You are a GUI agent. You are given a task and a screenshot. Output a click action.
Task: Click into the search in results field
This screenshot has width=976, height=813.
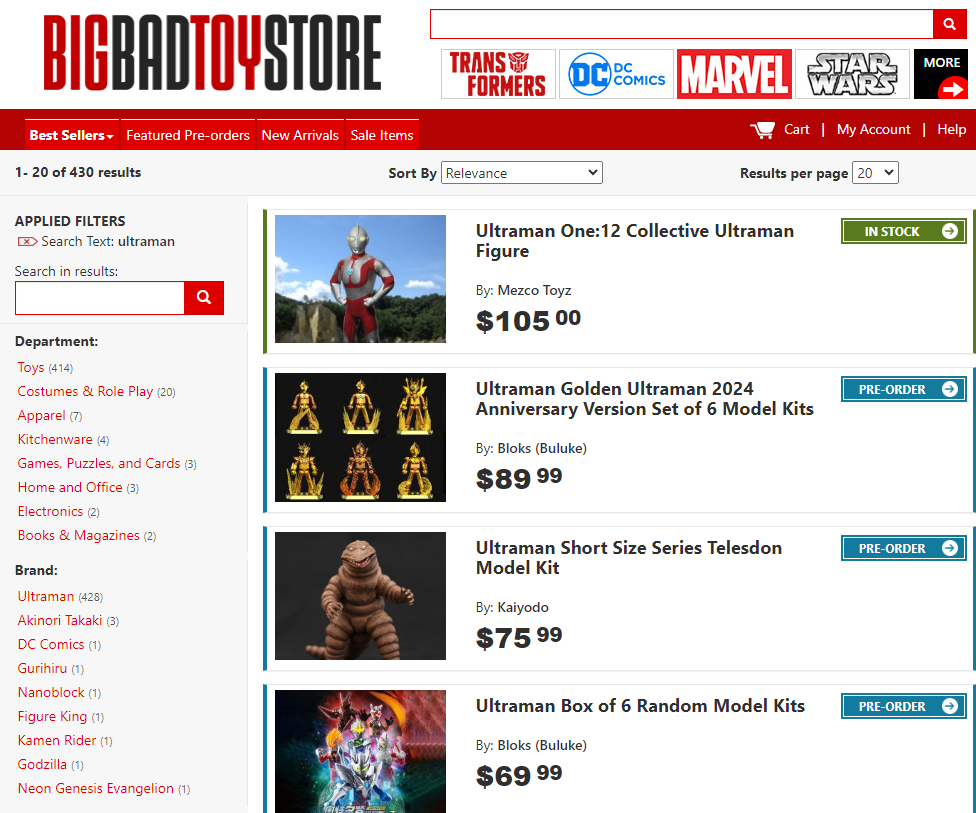pos(100,298)
